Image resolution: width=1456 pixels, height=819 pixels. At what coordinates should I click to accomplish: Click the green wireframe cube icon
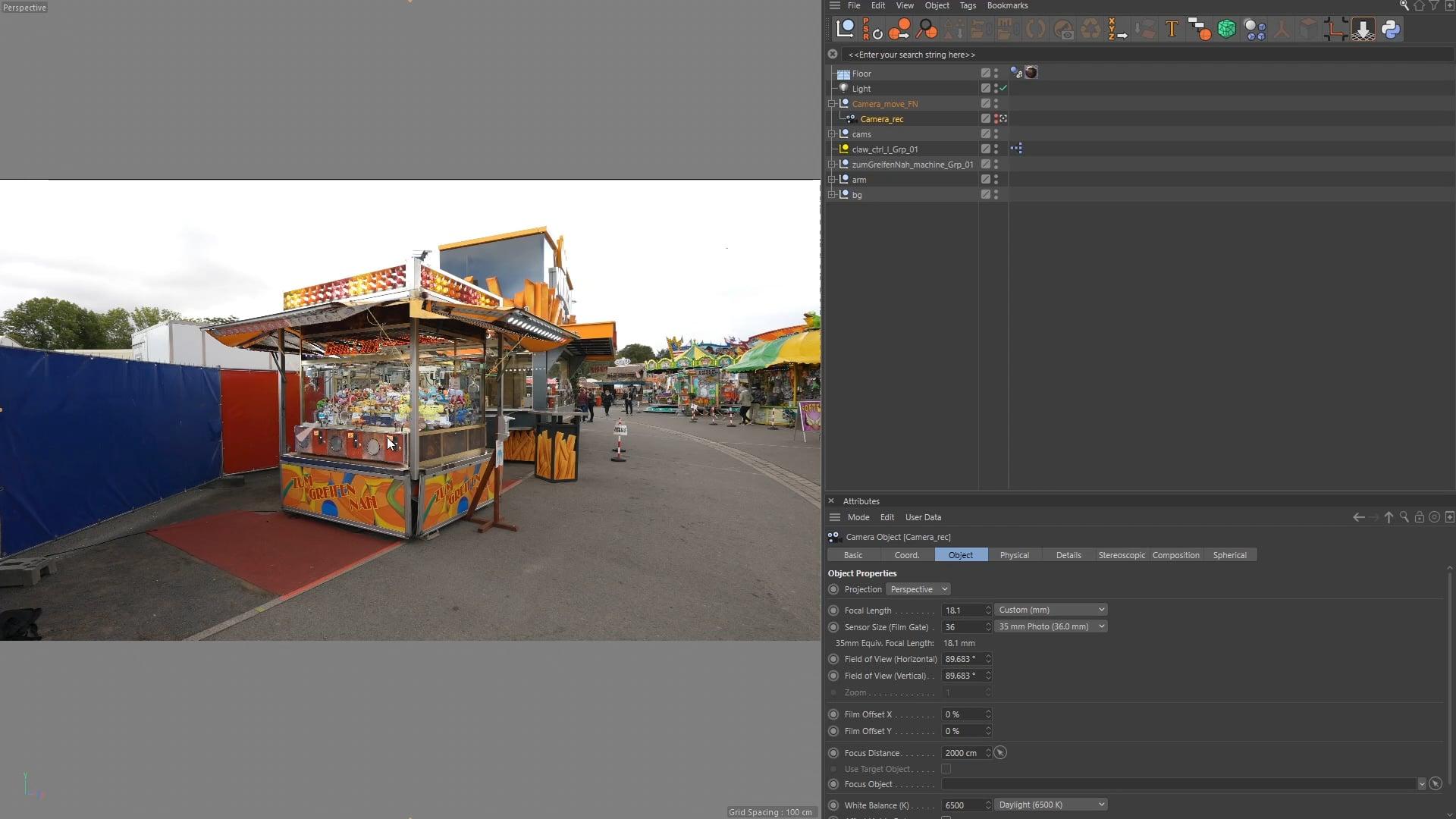pyautogui.click(x=1226, y=30)
